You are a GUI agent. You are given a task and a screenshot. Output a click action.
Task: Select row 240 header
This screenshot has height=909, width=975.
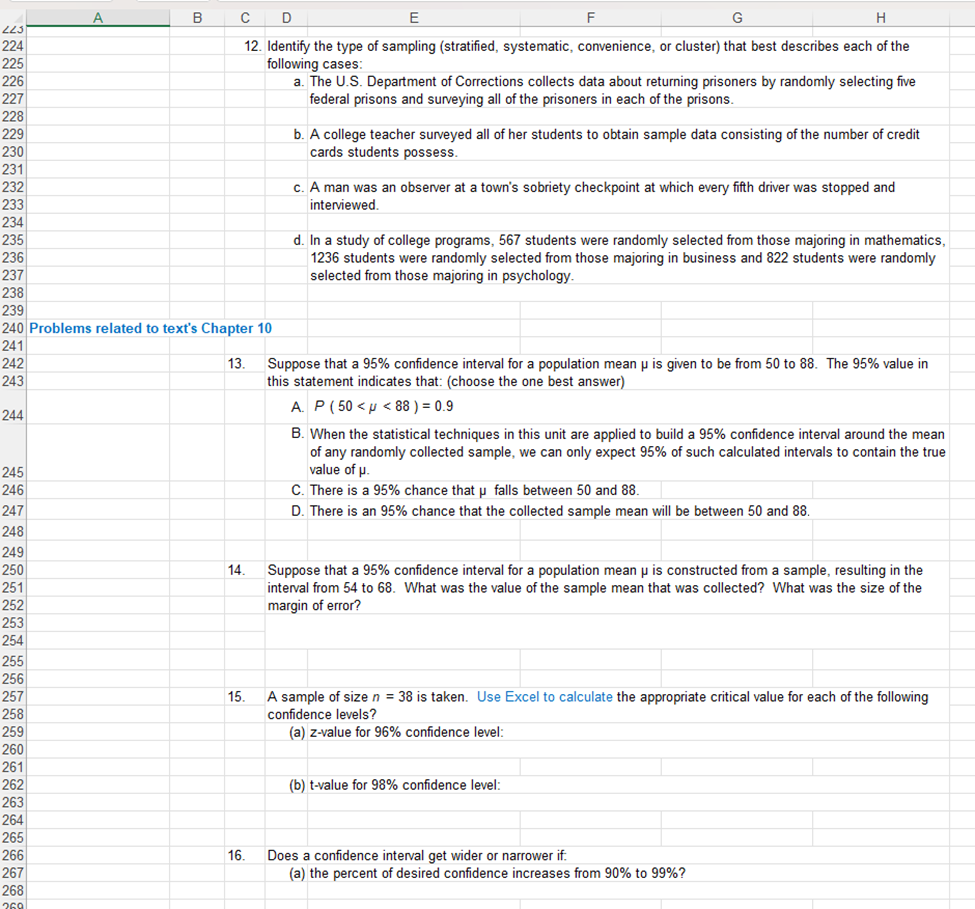pyautogui.click(x=13, y=327)
